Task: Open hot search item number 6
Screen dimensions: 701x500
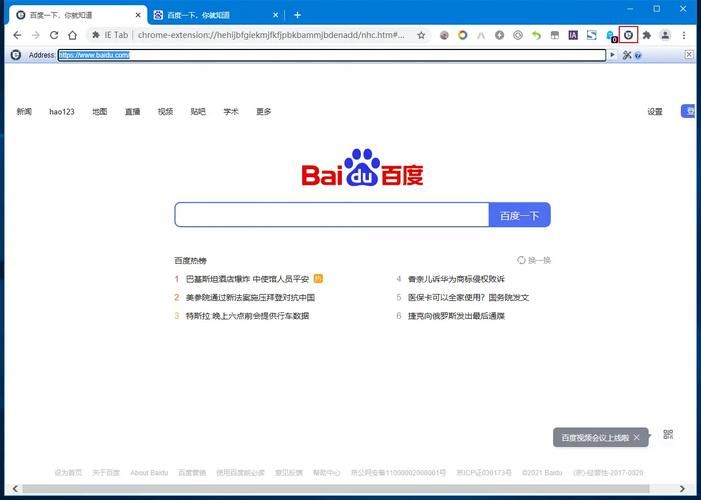Action: pyautogui.click(x=456, y=316)
